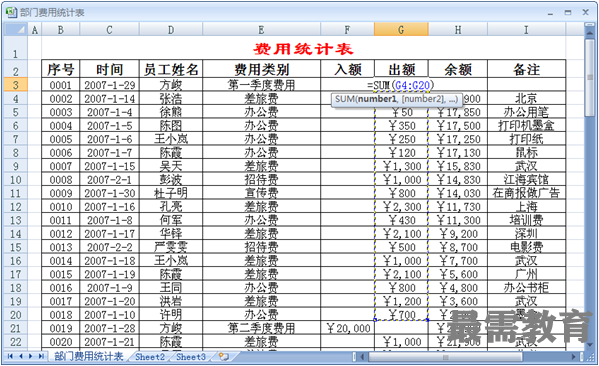Select the 部门费用统计表 sheet tab
The width and height of the screenshot is (599, 366).
89,356
